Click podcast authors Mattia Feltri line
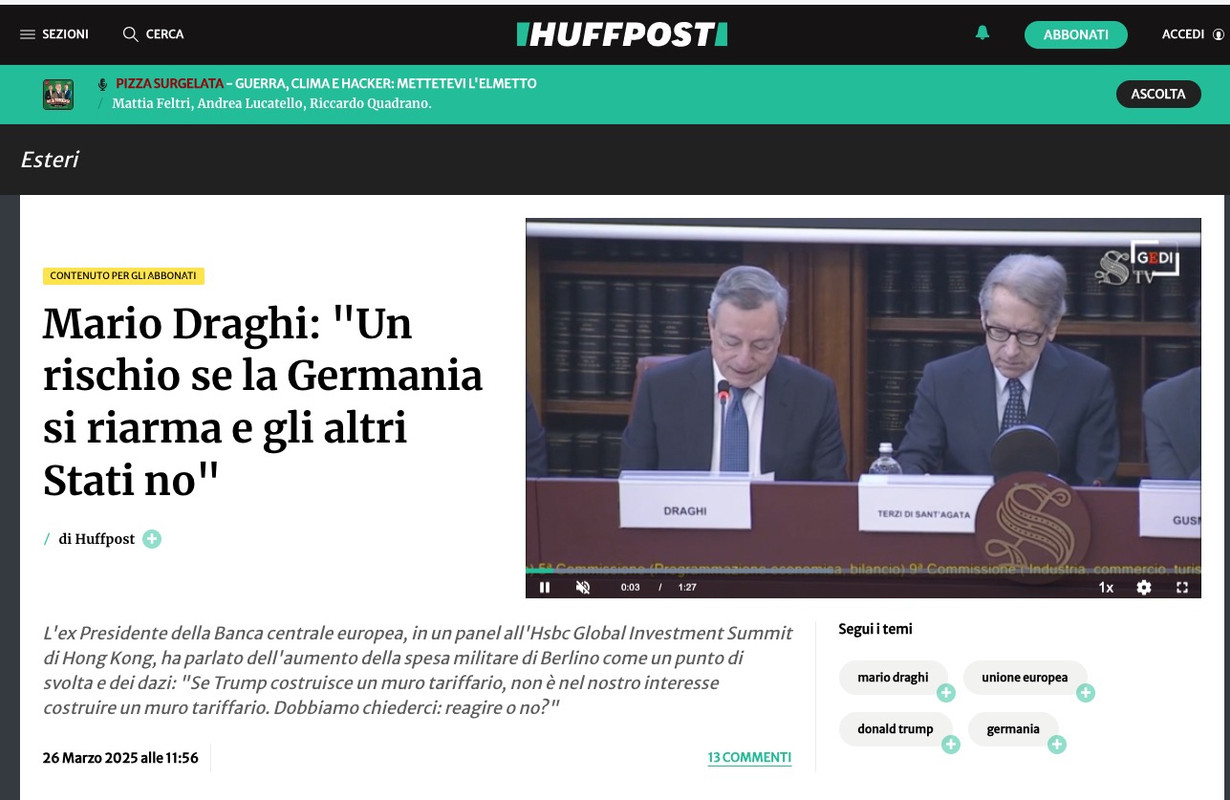The height and width of the screenshot is (800, 1230). pos(272,104)
